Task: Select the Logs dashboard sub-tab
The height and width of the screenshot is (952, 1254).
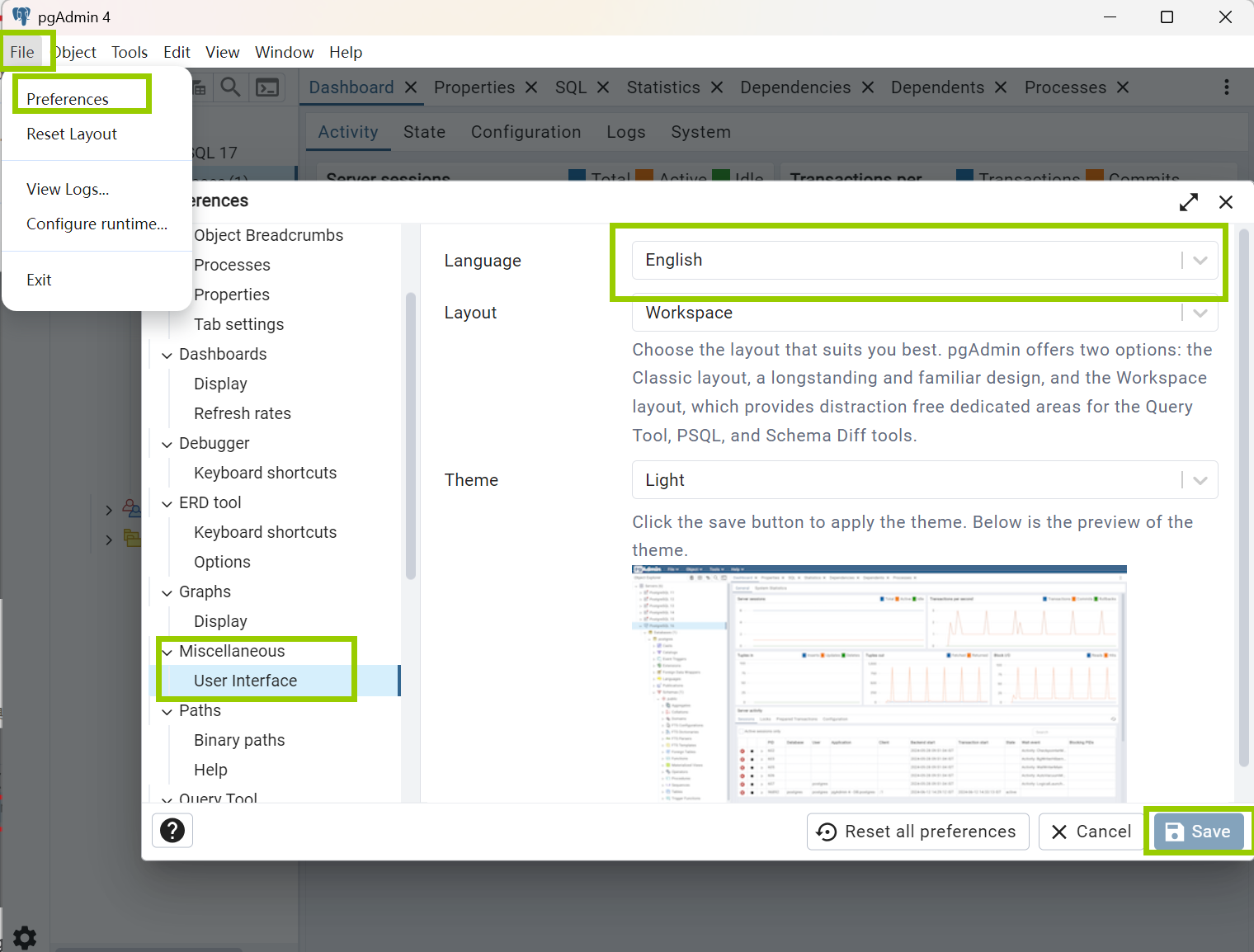Action: click(625, 132)
